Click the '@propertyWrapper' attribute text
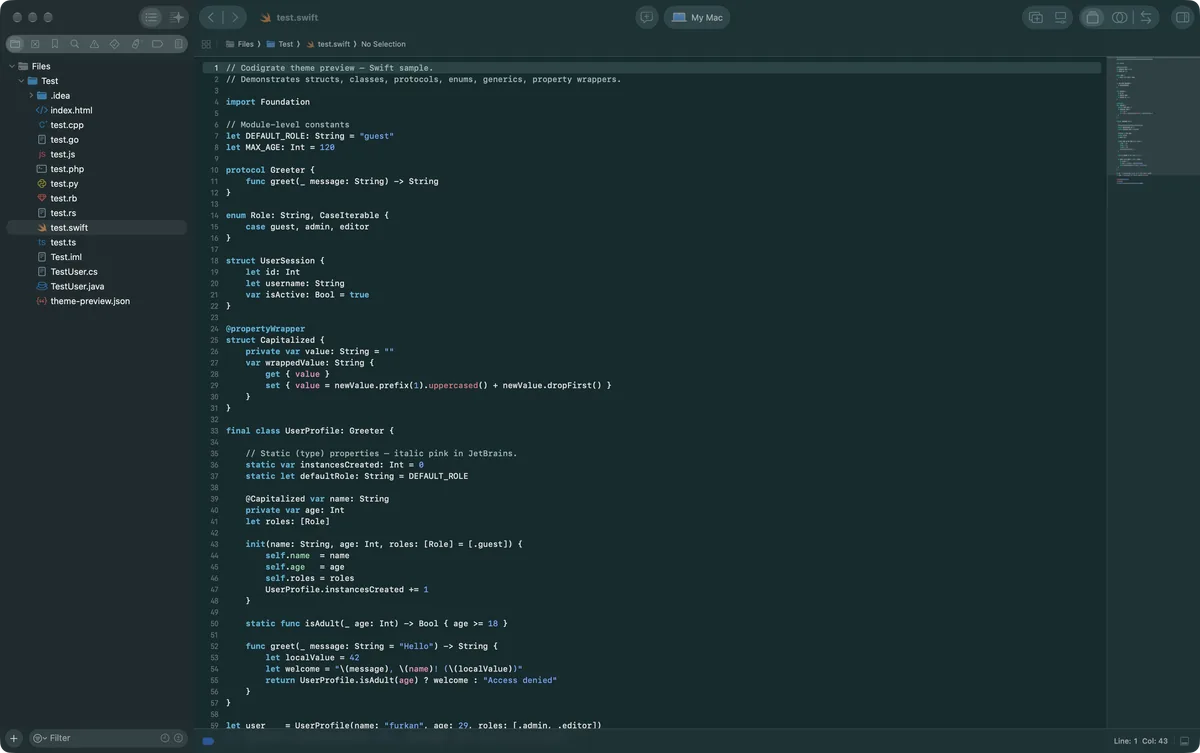The width and height of the screenshot is (1200, 753). tap(266, 329)
